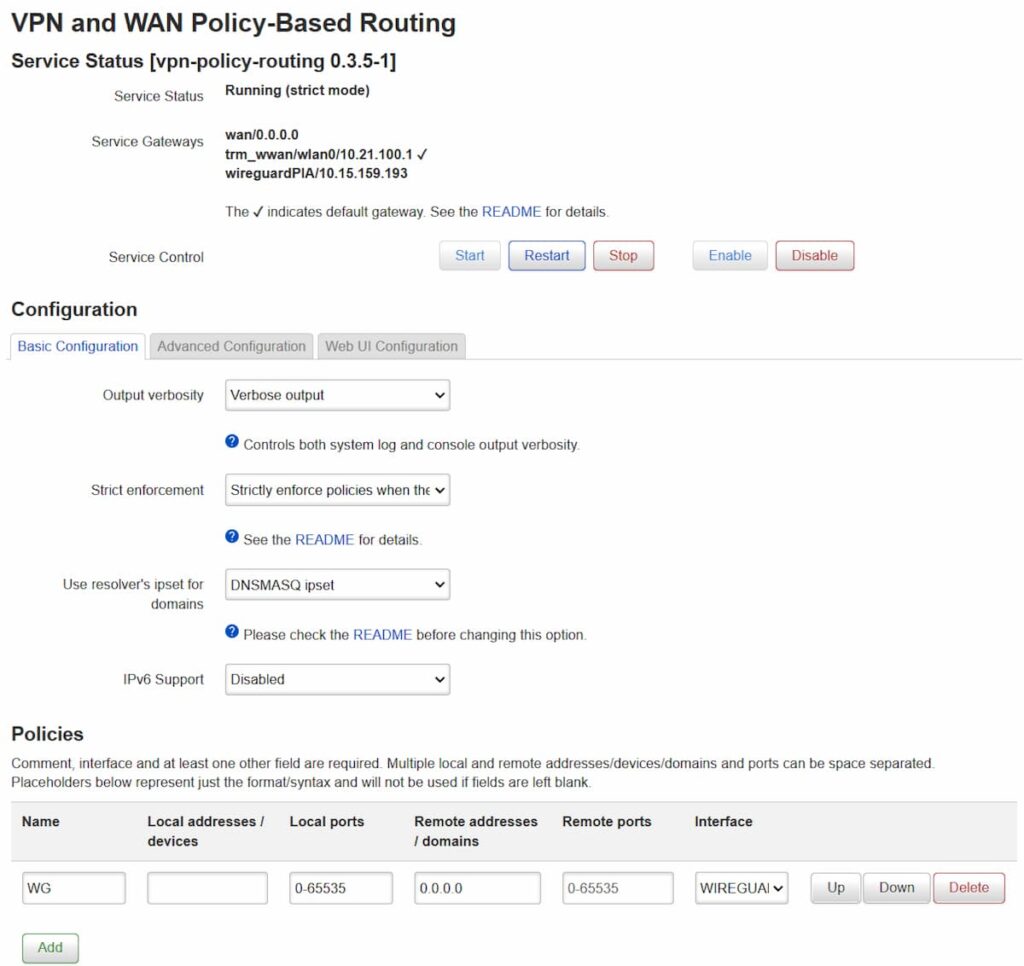Add a new routing policy
The width and height of the screenshot is (1024, 966).
click(49, 948)
